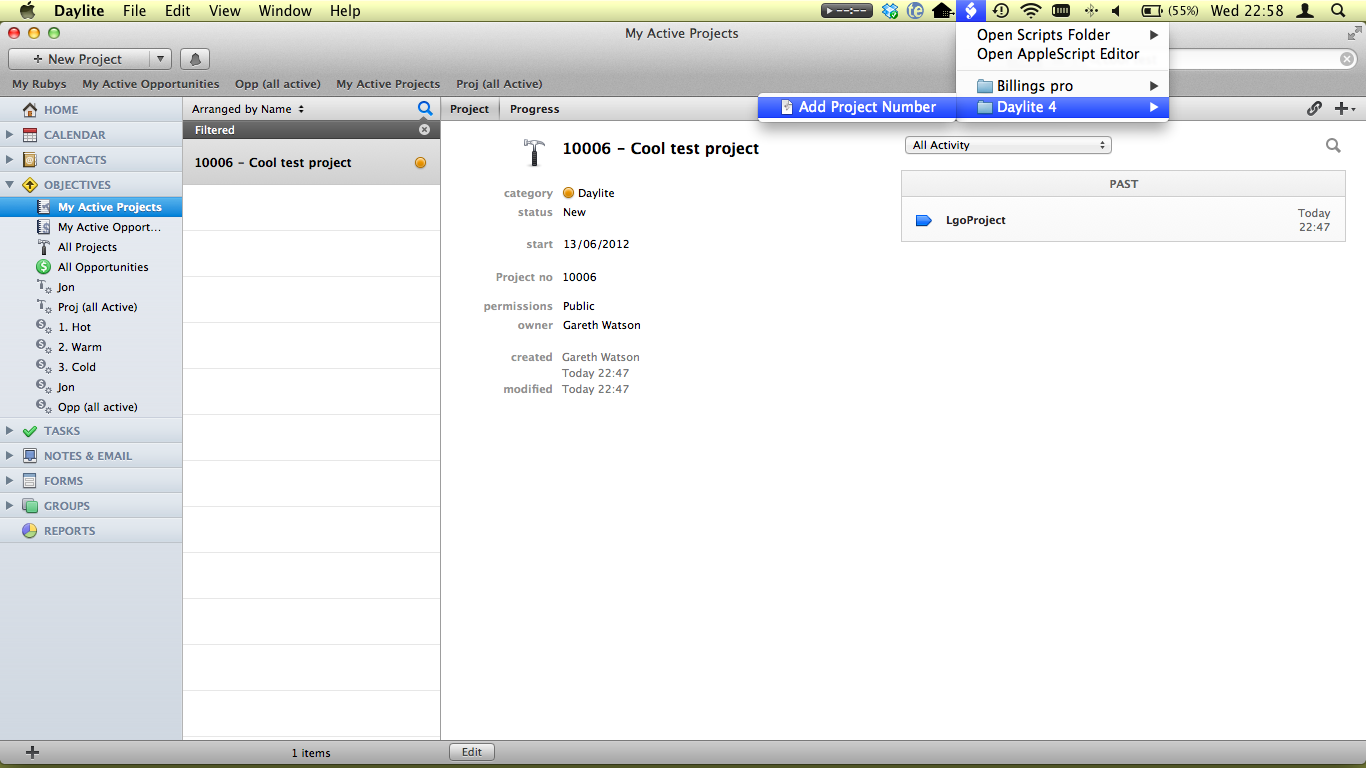Viewport: 1366px width, 768px height.
Task: Expand the FORMS section
Action: tap(9, 481)
